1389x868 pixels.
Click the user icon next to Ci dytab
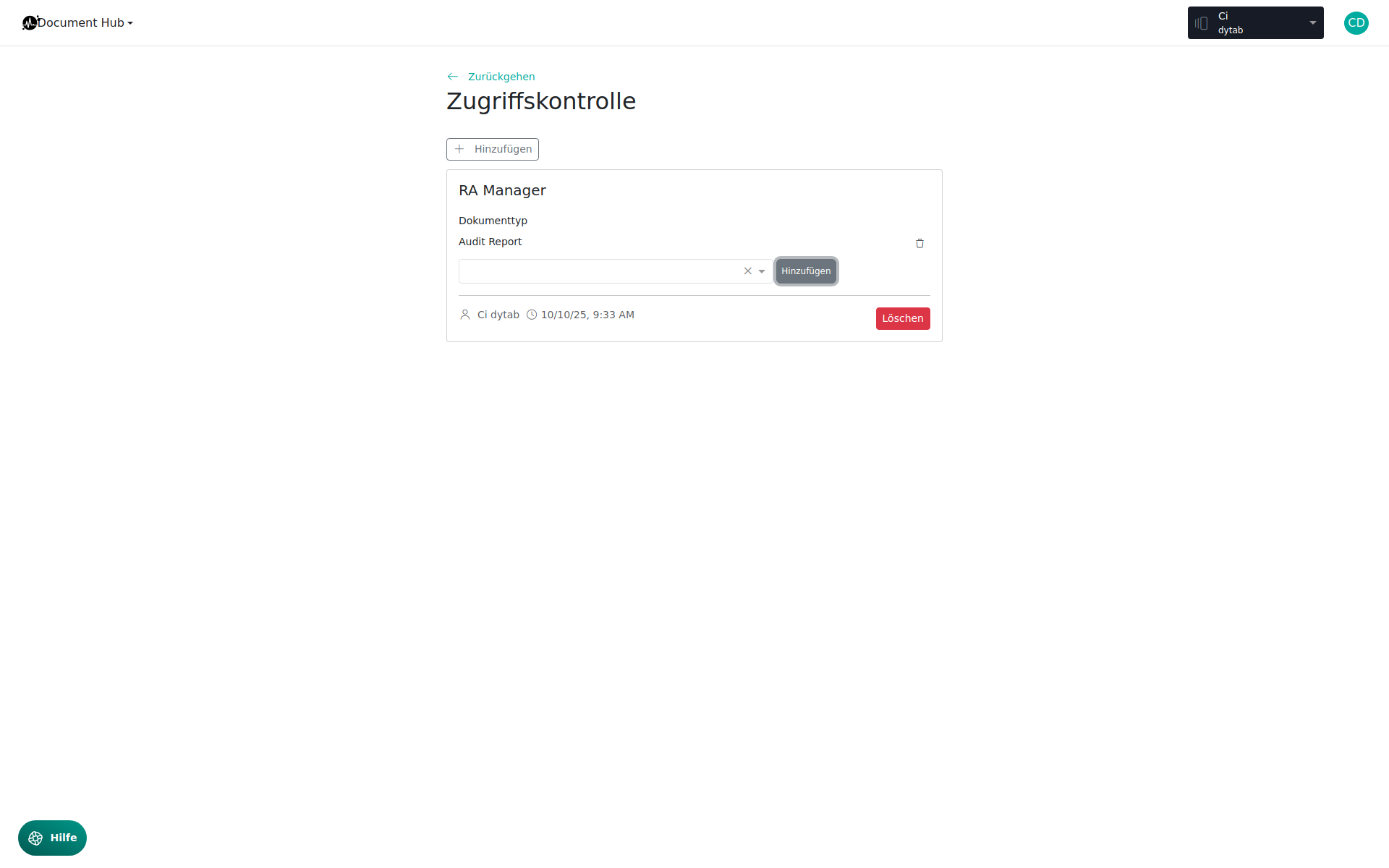tap(465, 315)
